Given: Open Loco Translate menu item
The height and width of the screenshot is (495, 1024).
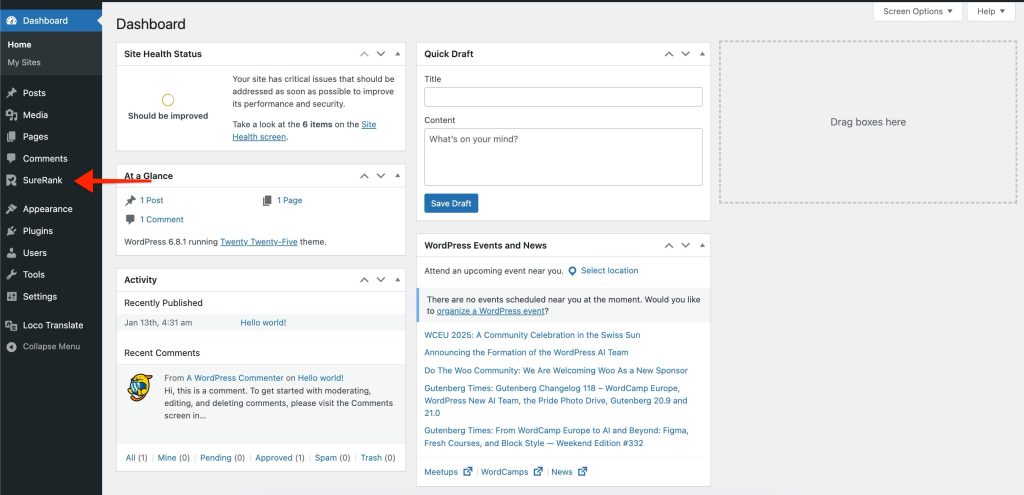Looking at the screenshot, I should pyautogui.click(x=51, y=325).
